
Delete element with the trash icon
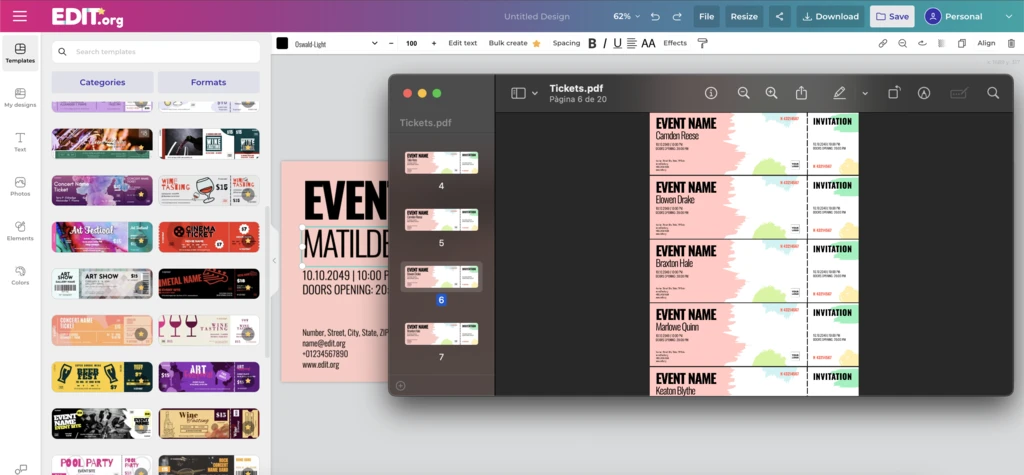click(1011, 44)
